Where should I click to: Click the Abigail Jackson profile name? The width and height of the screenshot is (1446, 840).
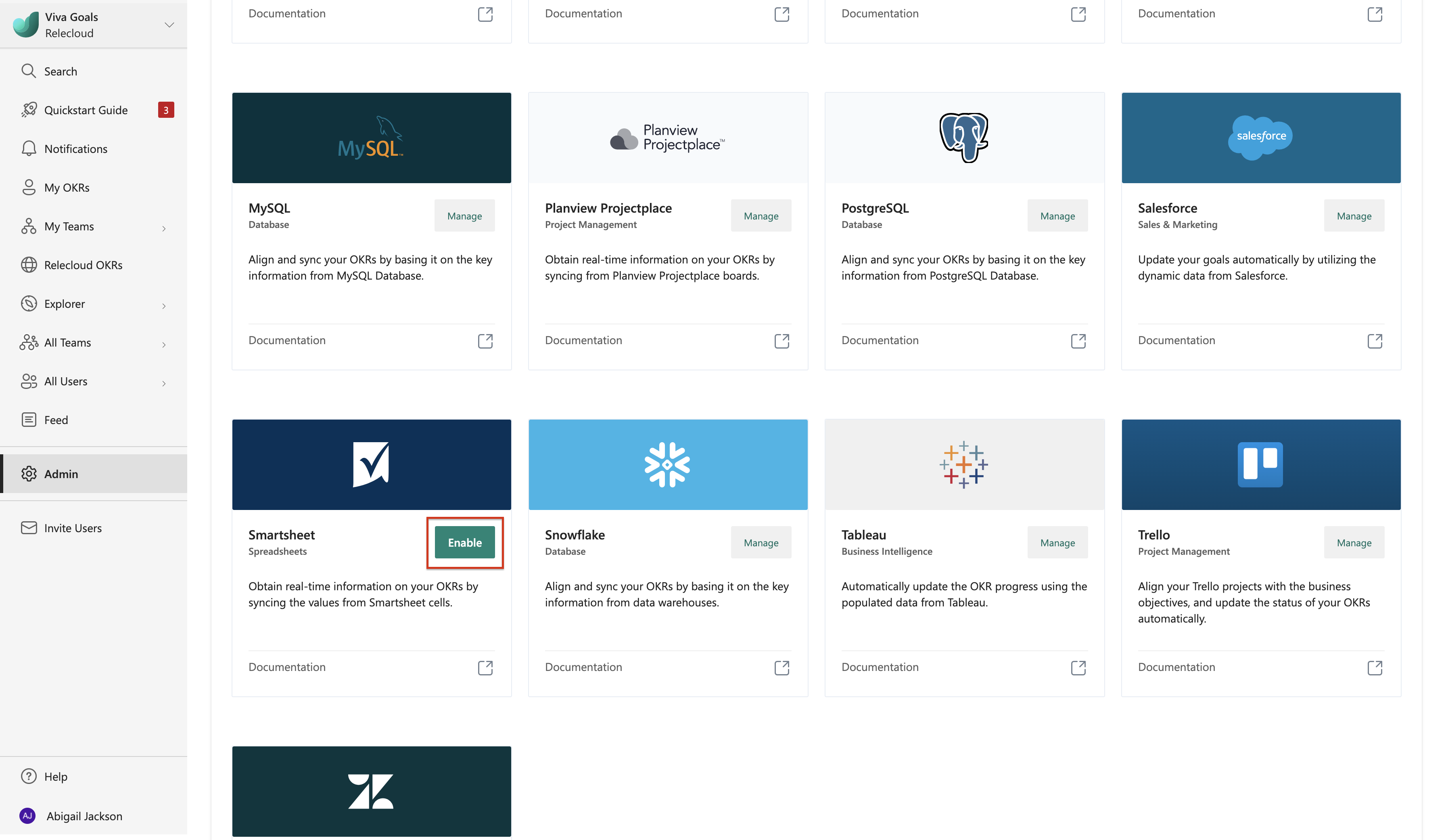[84, 816]
